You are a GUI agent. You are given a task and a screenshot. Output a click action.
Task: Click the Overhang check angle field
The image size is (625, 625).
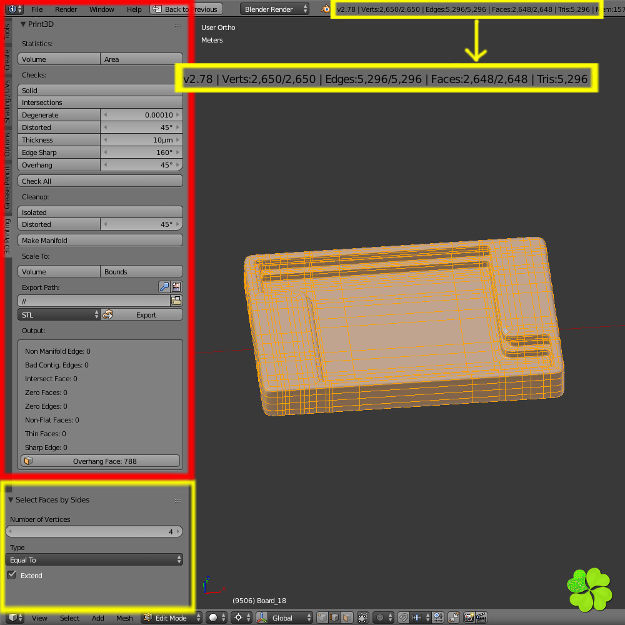click(142, 165)
